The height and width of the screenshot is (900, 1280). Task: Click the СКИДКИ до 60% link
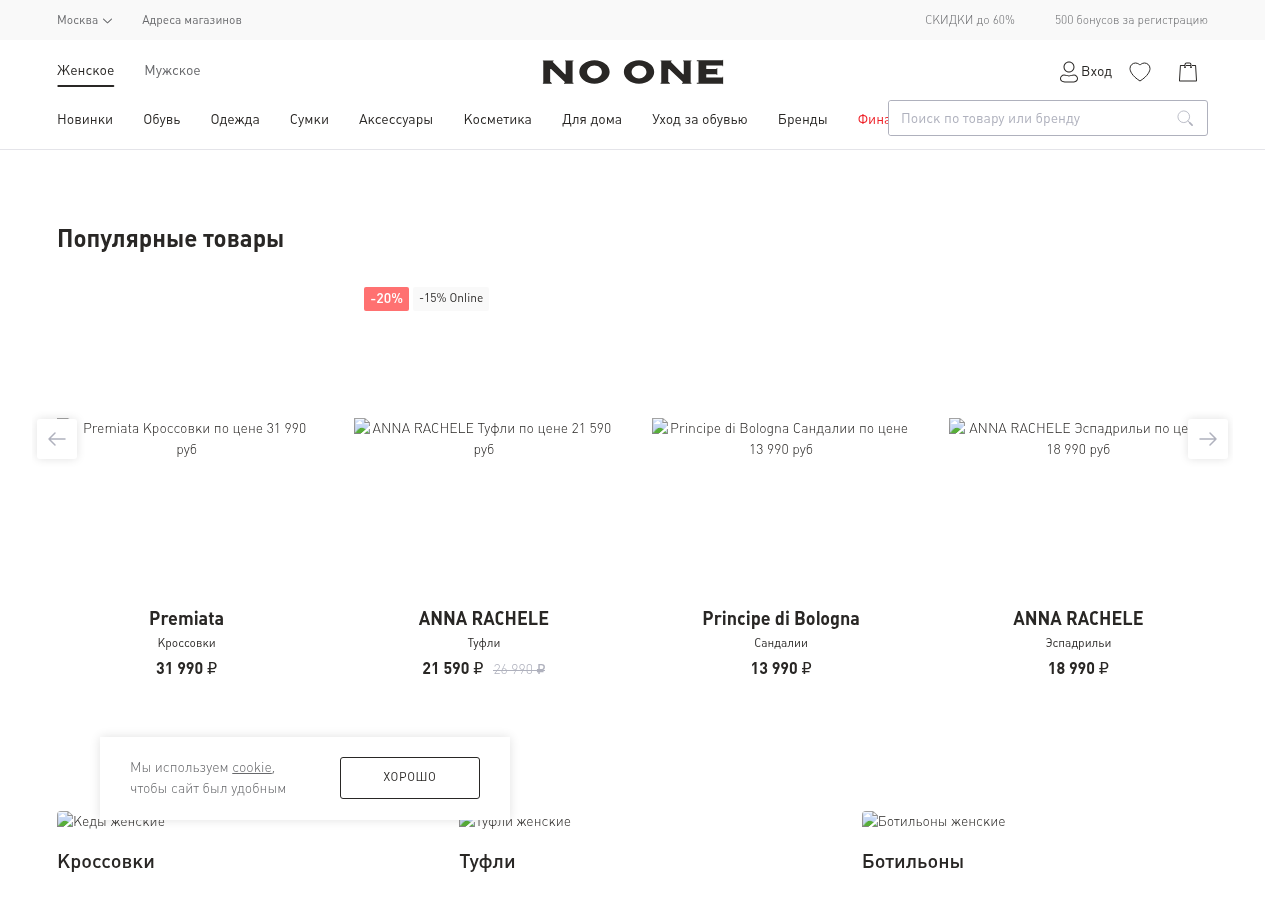(x=970, y=20)
